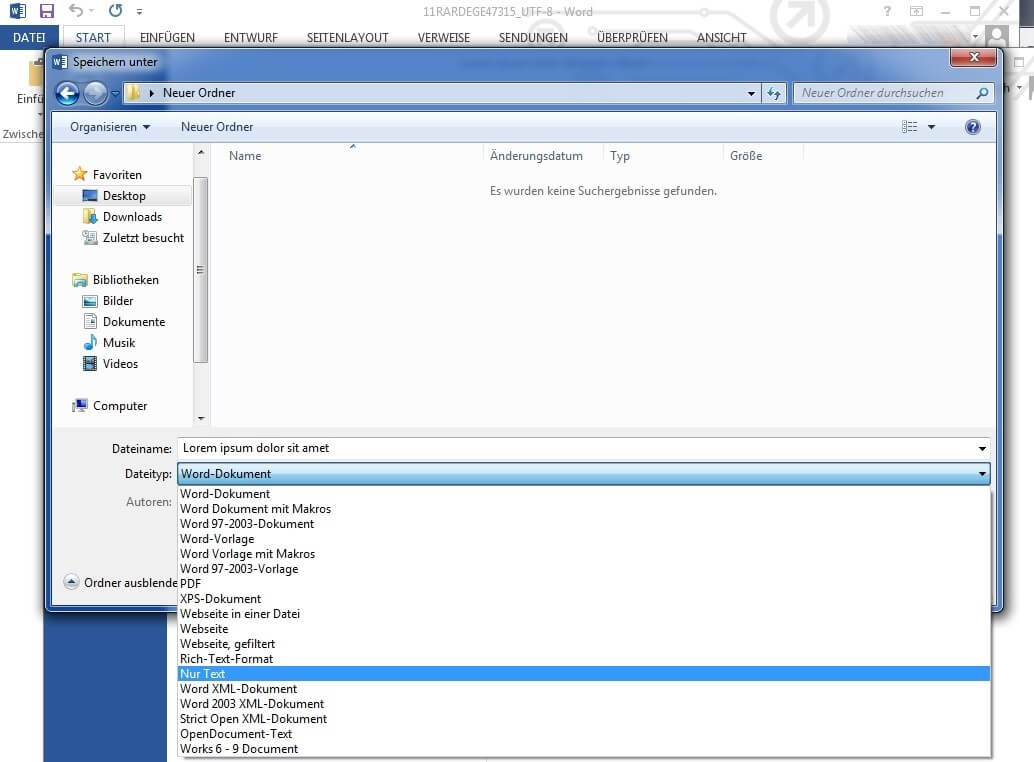Screen dimensions: 1034x762
Task: Choose Word 2003 XML-Dokument file type
Action: click(584, 704)
